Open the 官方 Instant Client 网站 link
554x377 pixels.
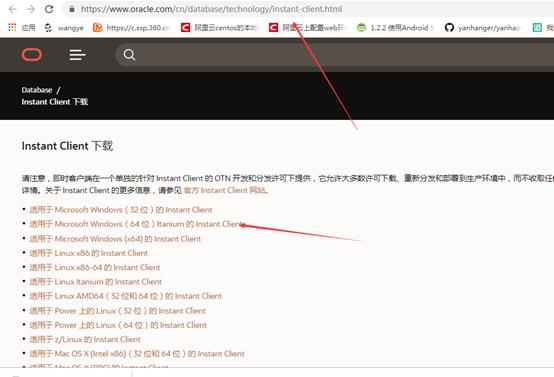click(225, 190)
